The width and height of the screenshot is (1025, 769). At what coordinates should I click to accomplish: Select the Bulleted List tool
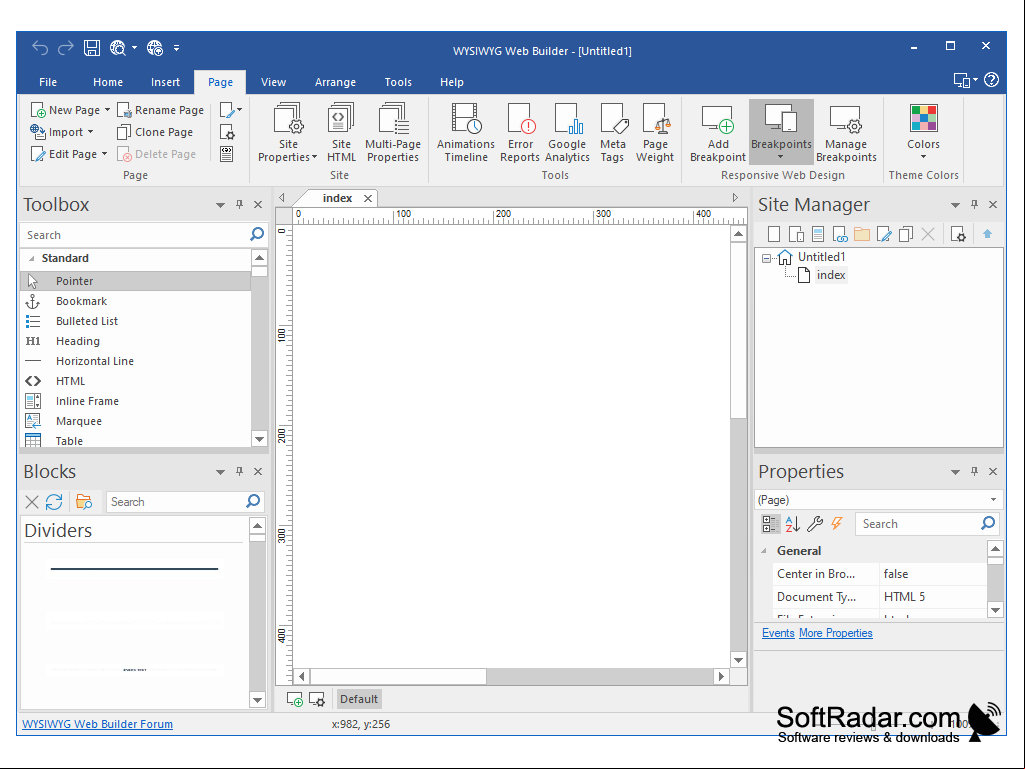coord(135,321)
